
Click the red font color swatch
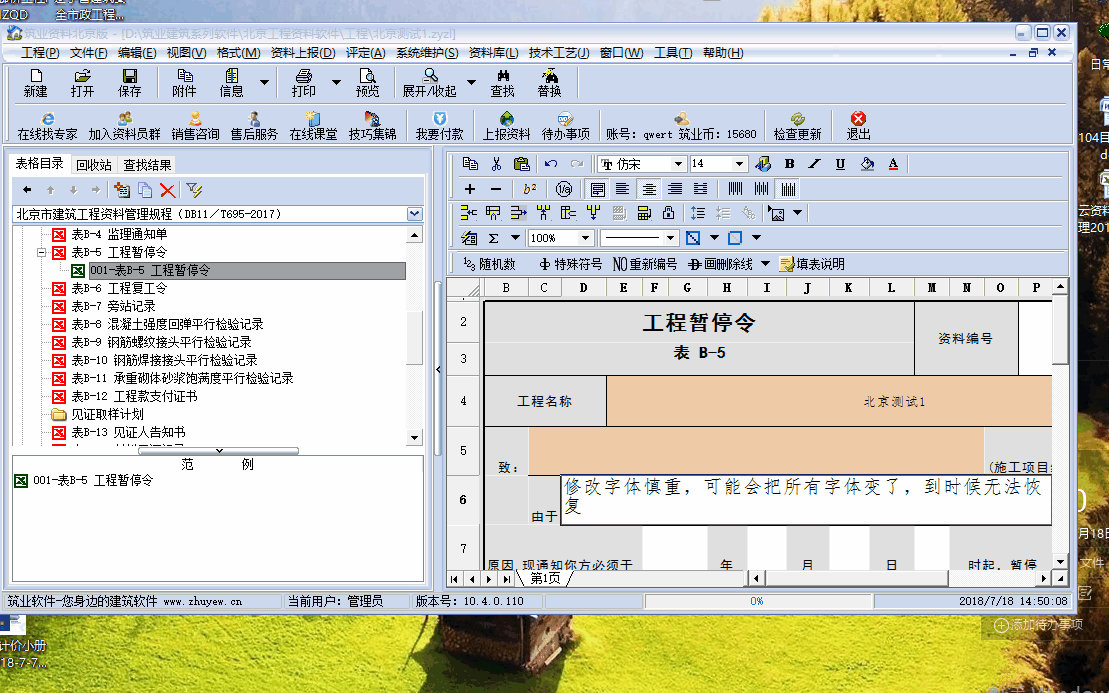point(893,164)
